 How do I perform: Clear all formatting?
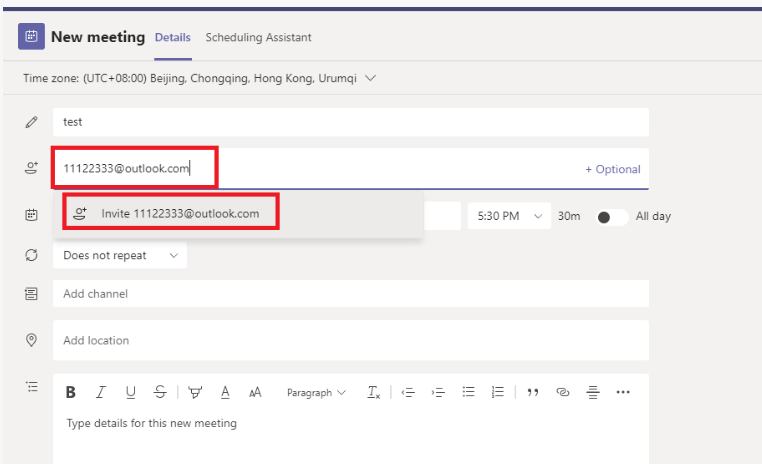373,392
